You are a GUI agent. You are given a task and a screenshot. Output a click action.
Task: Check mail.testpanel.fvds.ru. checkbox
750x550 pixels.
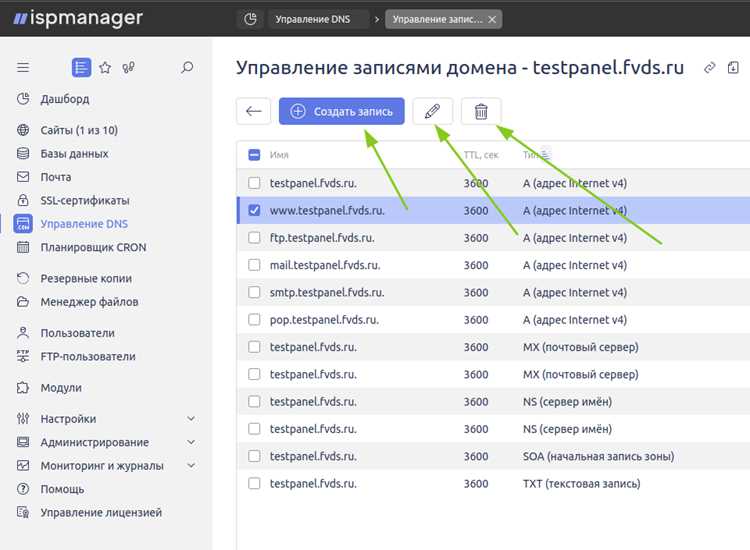[x=254, y=265]
